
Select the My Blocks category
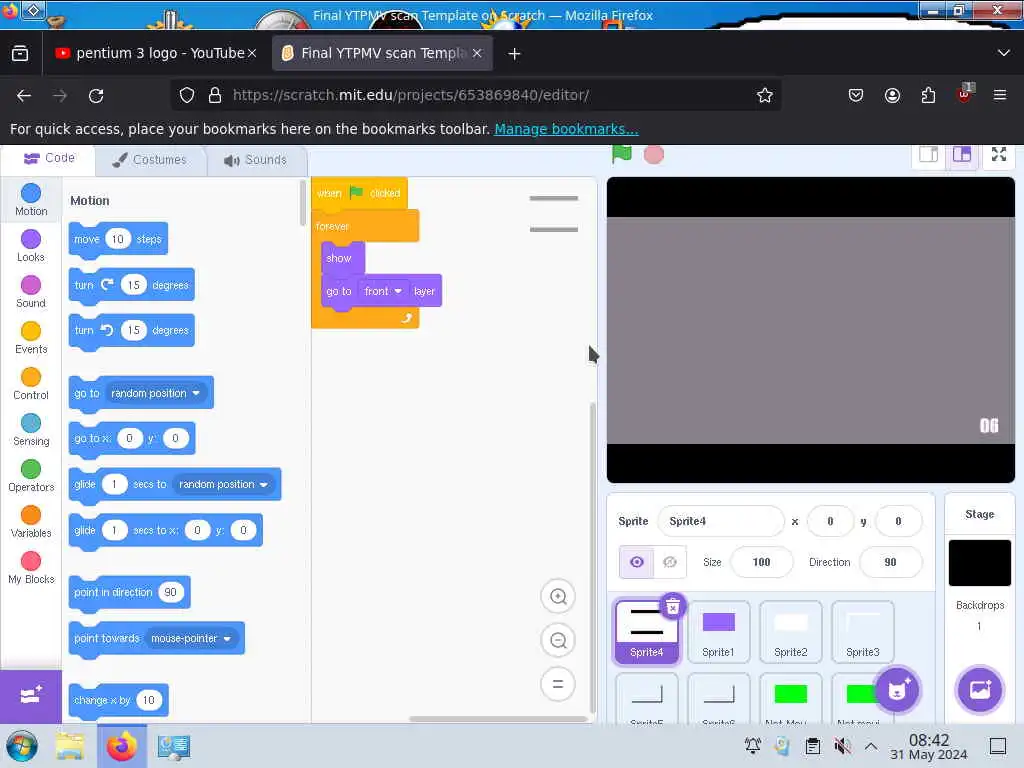coord(31,568)
